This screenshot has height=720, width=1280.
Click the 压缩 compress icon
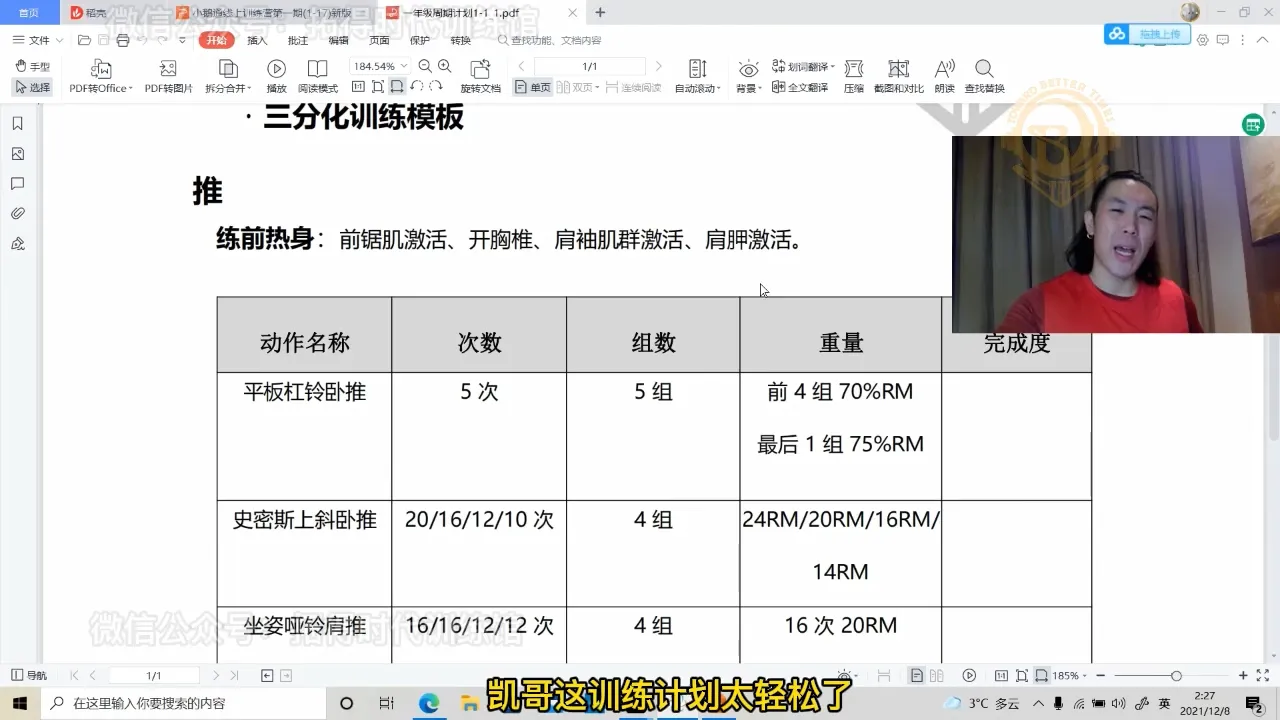point(853,69)
